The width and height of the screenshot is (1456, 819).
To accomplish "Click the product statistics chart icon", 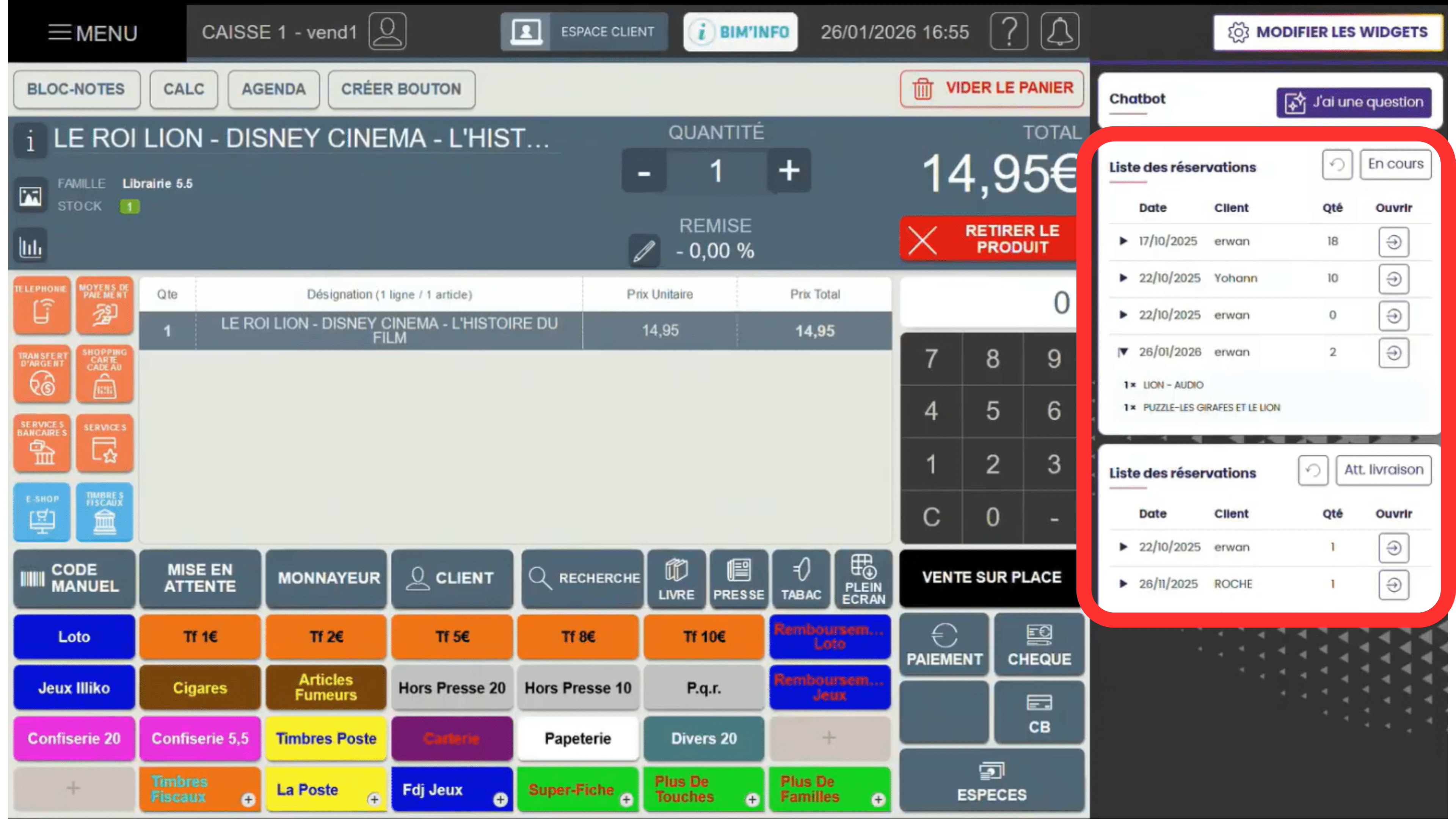I will (30, 245).
